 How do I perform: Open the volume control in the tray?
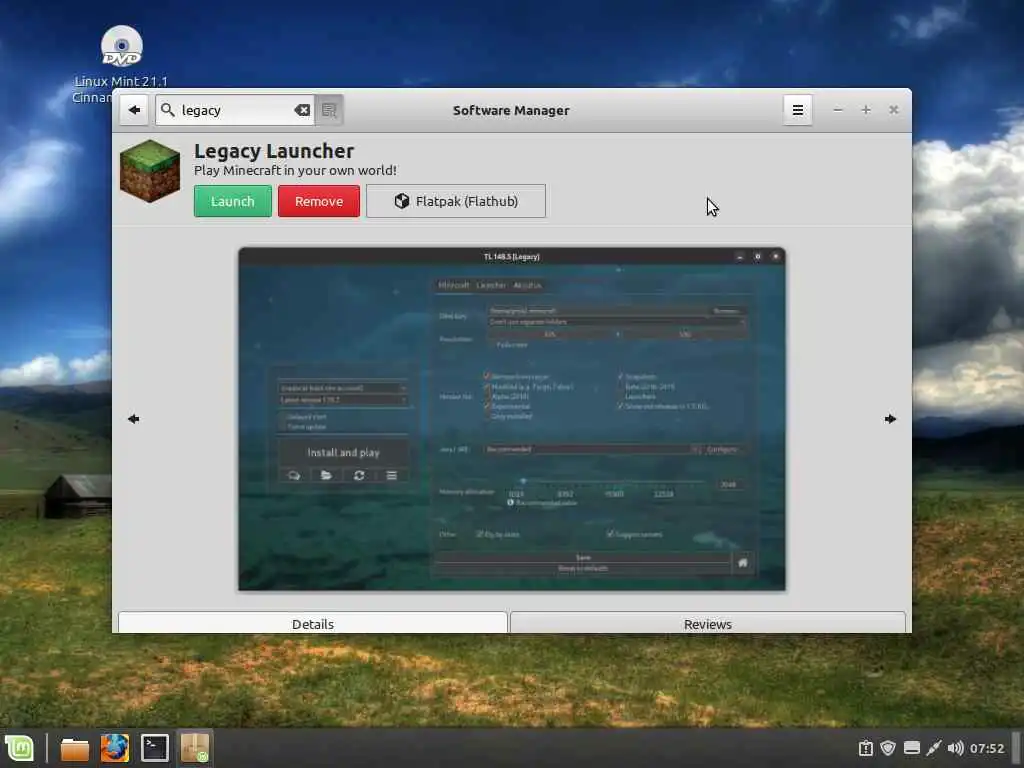pos(955,748)
